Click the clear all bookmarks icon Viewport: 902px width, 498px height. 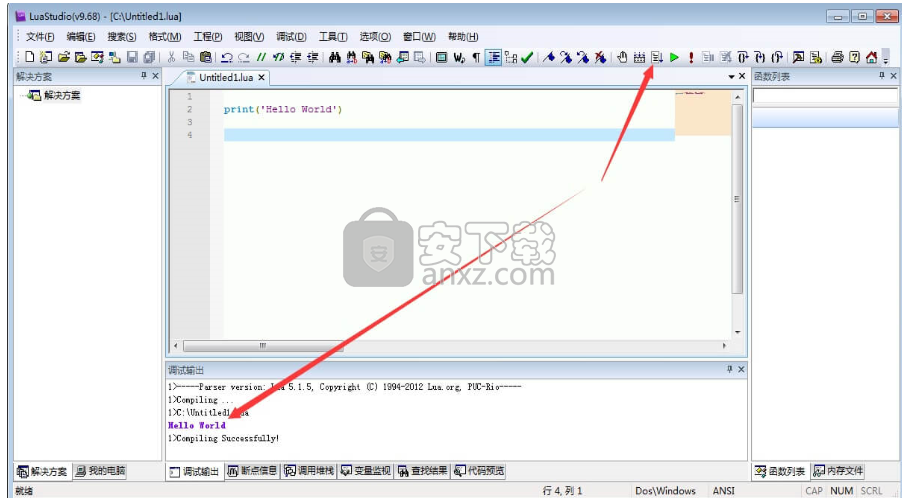coord(600,58)
